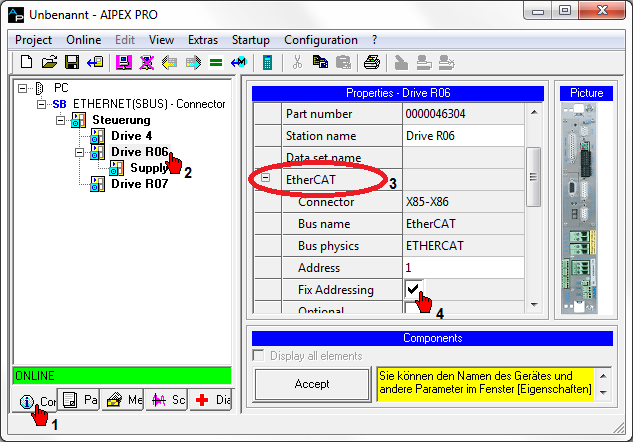Click the Drive R07 device icon

[x=97, y=184]
